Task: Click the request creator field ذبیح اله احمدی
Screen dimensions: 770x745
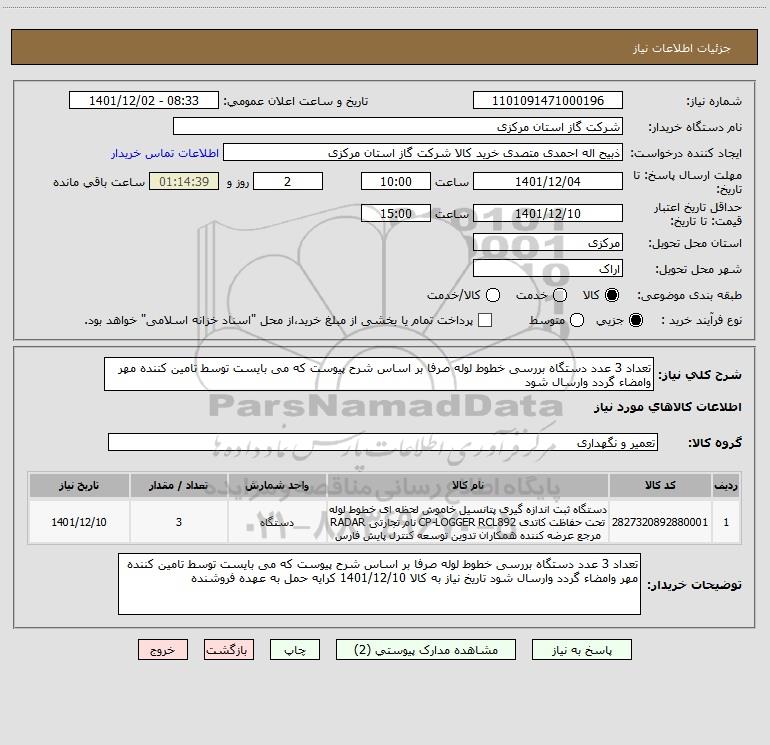Action: [x=423, y=152]
